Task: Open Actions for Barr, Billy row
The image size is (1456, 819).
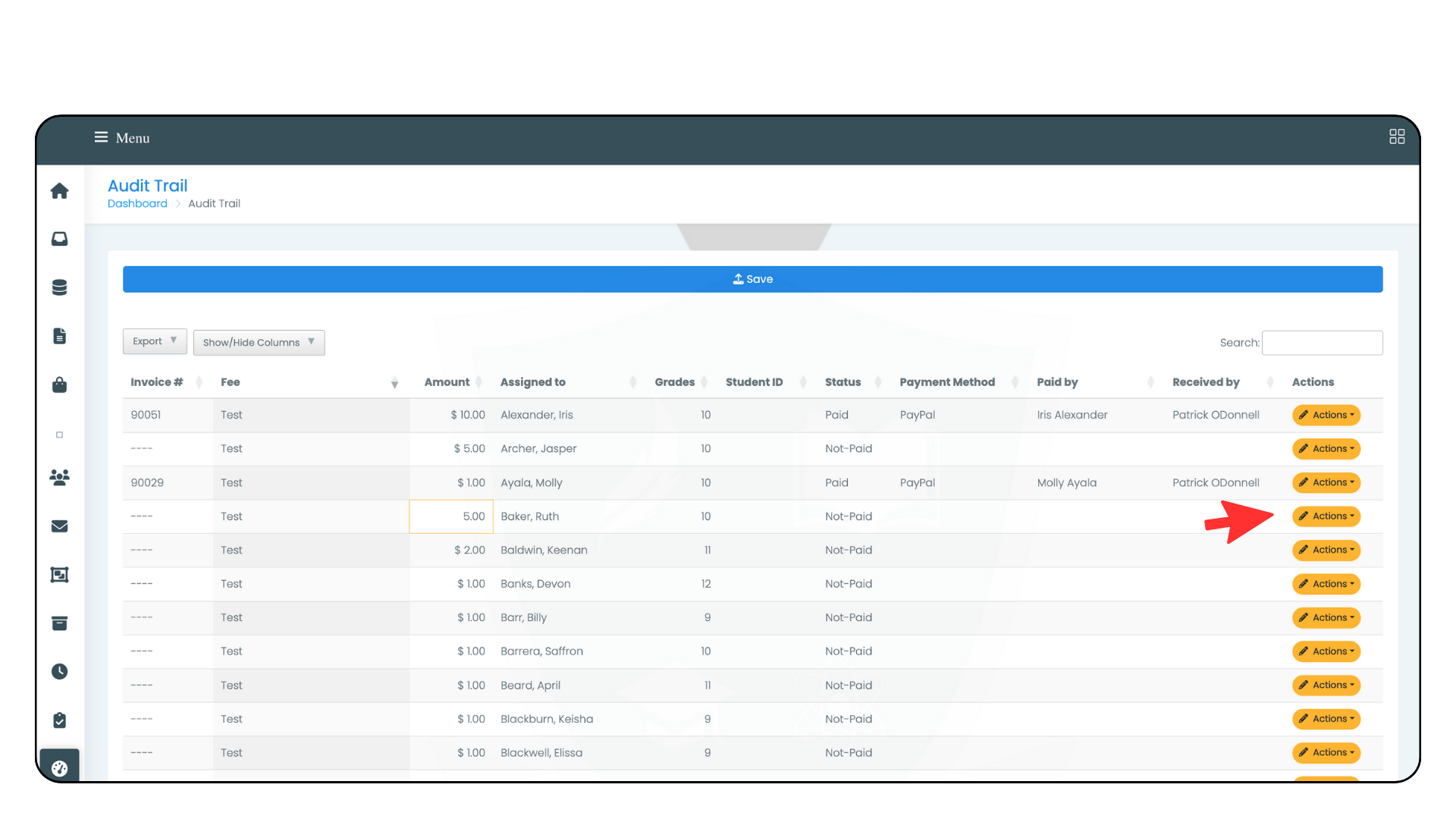Action: [x=1326, y=617]
